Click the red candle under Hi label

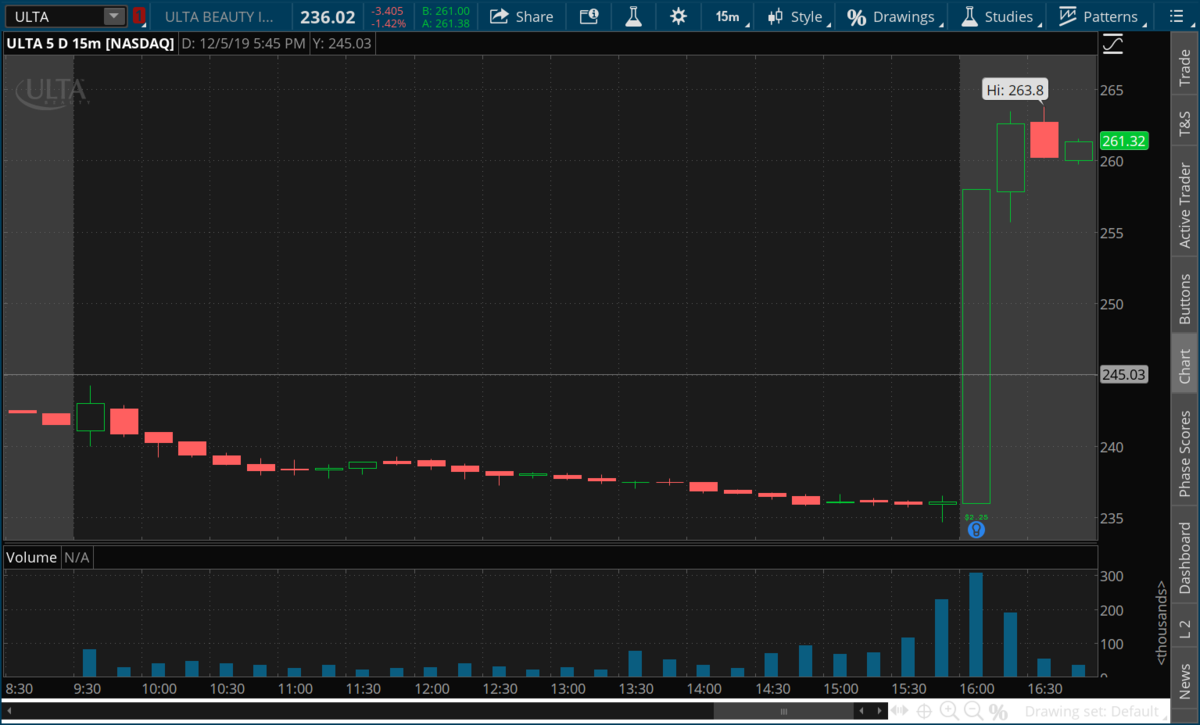[1045, 139]
